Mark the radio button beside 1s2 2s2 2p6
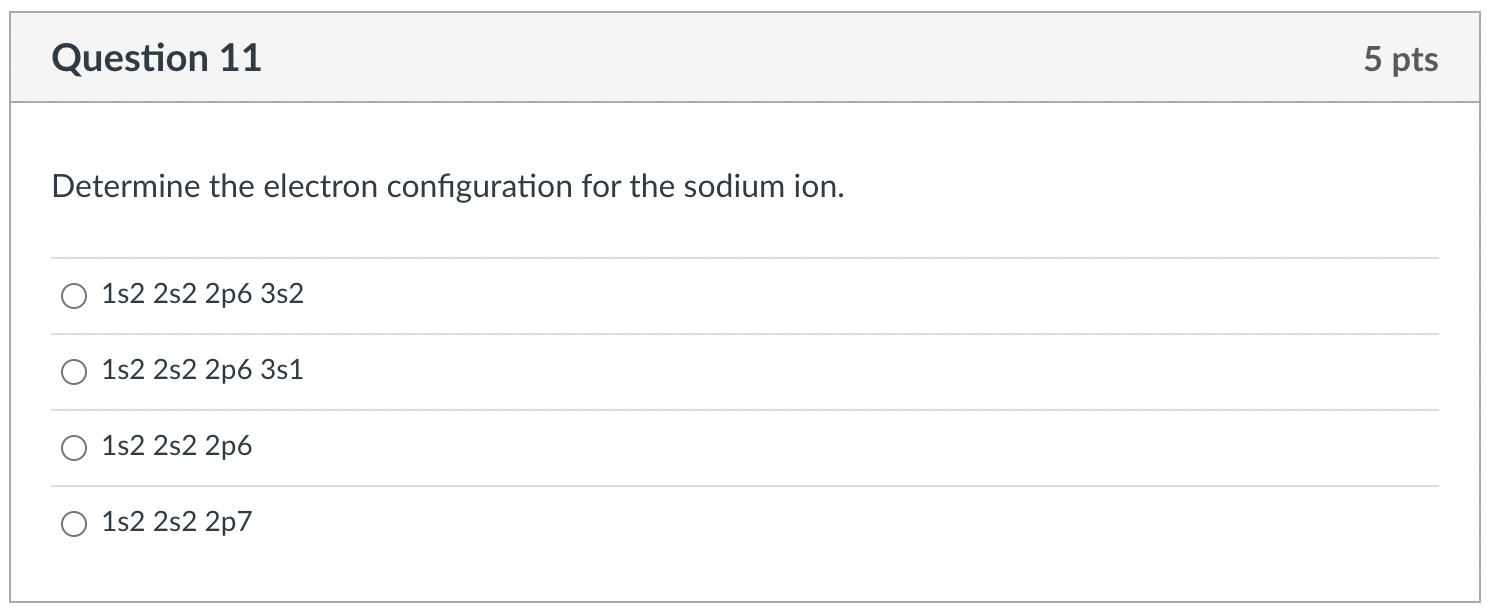The width and height of the screenshot is (1490, 613). point(73,448)
